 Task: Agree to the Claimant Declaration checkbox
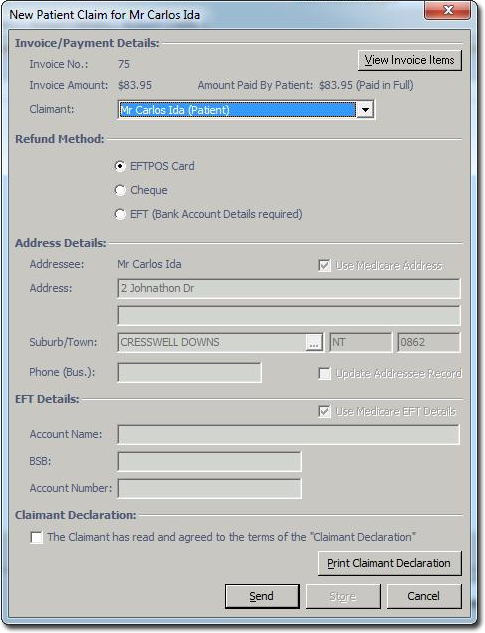tap(36, 537)
